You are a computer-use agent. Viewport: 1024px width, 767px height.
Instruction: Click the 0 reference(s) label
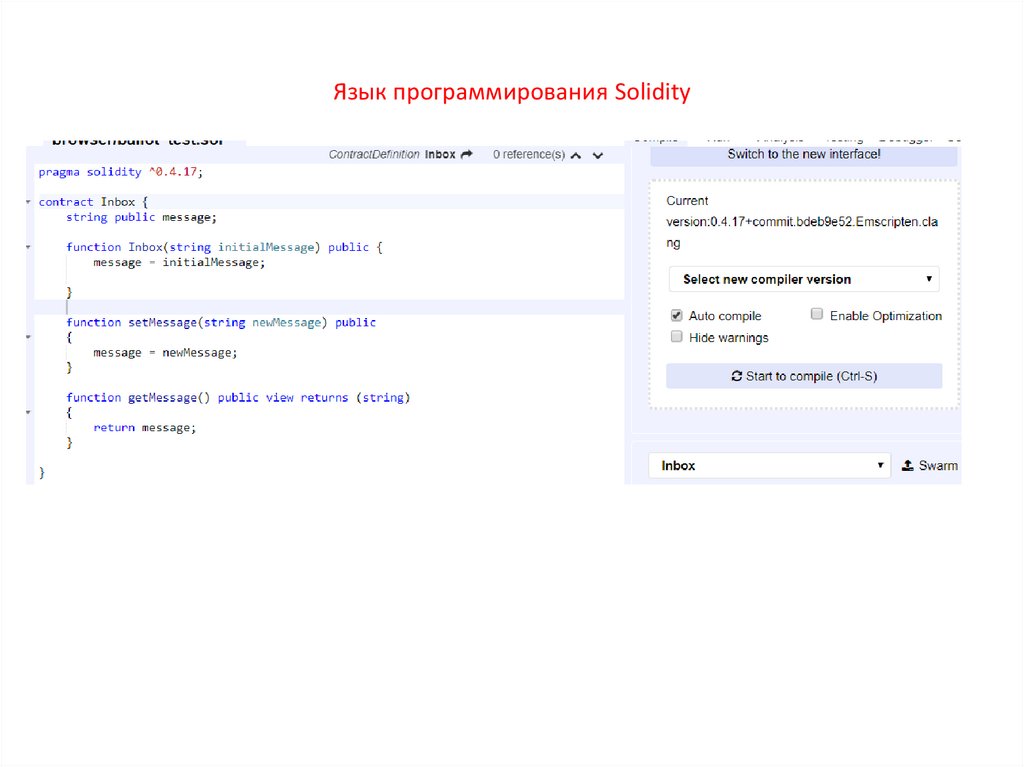click(x=528, y=155)
